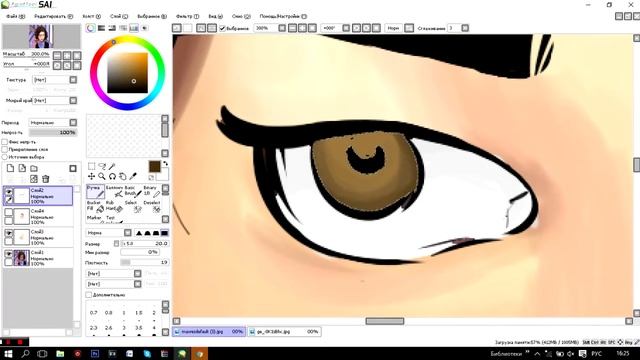This screenshot has width=640, height=360.
Task: Toggle visibility of the topmost selected layer
Action: click(9, 191)
